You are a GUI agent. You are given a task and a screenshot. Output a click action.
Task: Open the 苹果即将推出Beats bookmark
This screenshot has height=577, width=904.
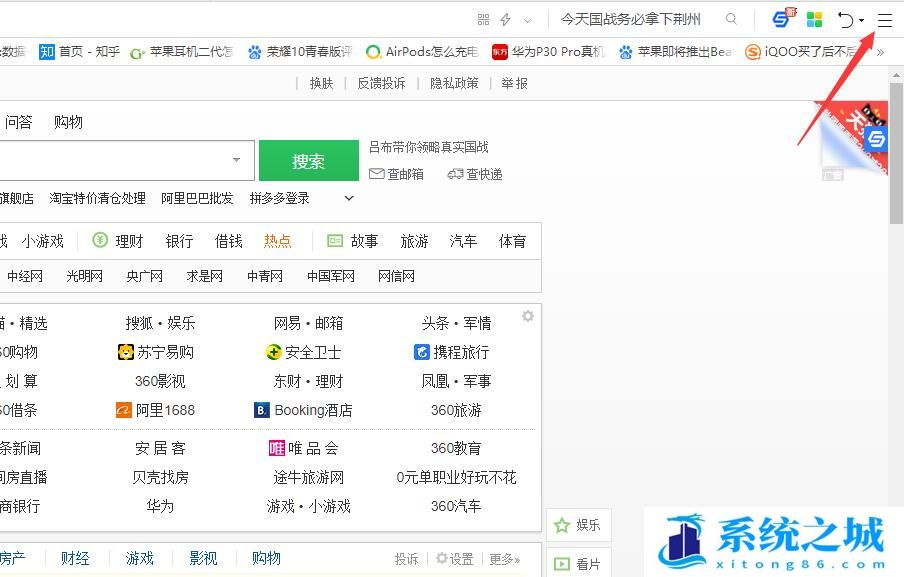[675, 52]
